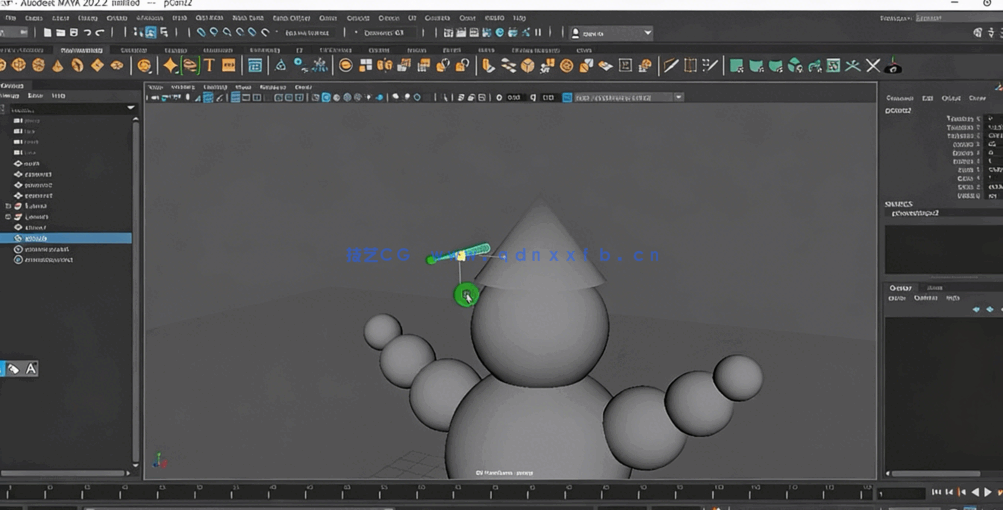Click the polygon cone icon on the shelf
1003x510 pixels.
coord(58,65)
